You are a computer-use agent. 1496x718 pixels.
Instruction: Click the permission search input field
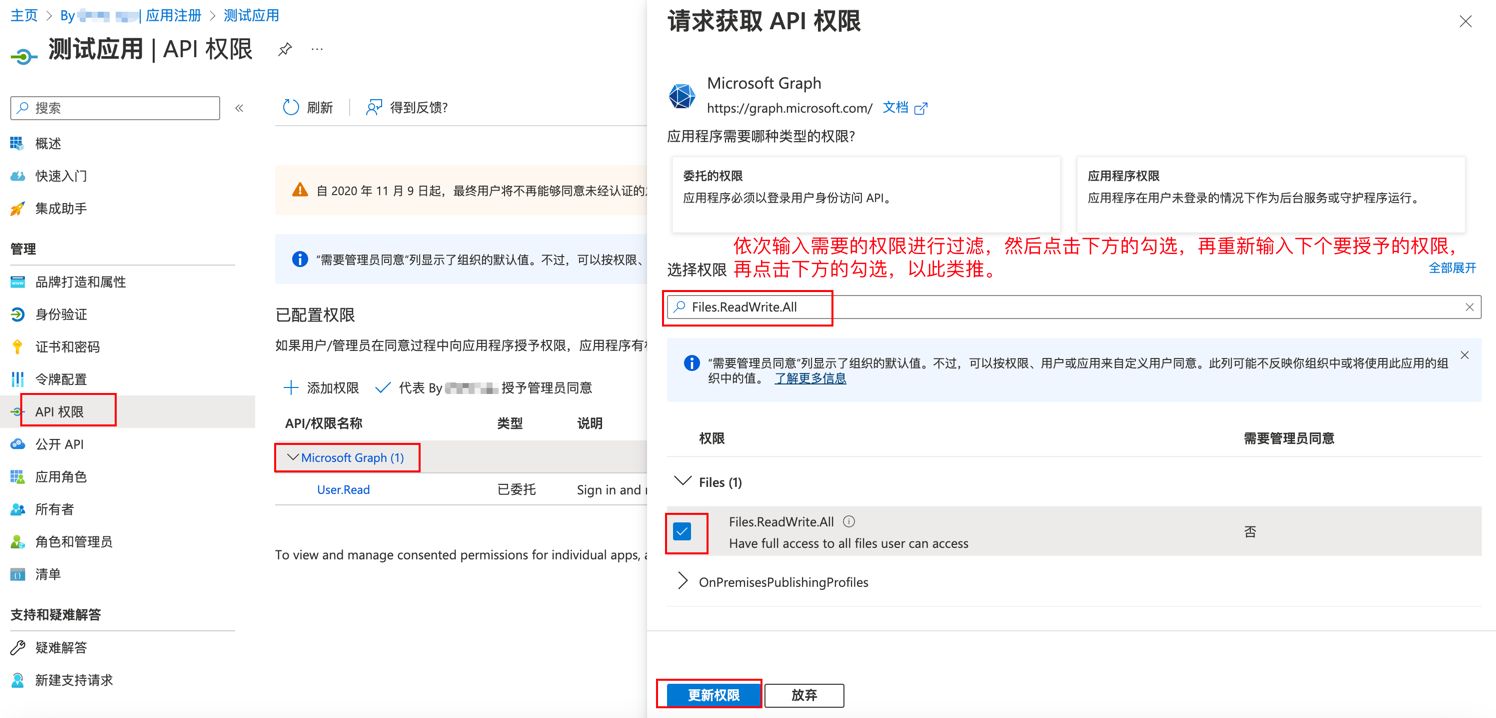(x=1070, y=307)
